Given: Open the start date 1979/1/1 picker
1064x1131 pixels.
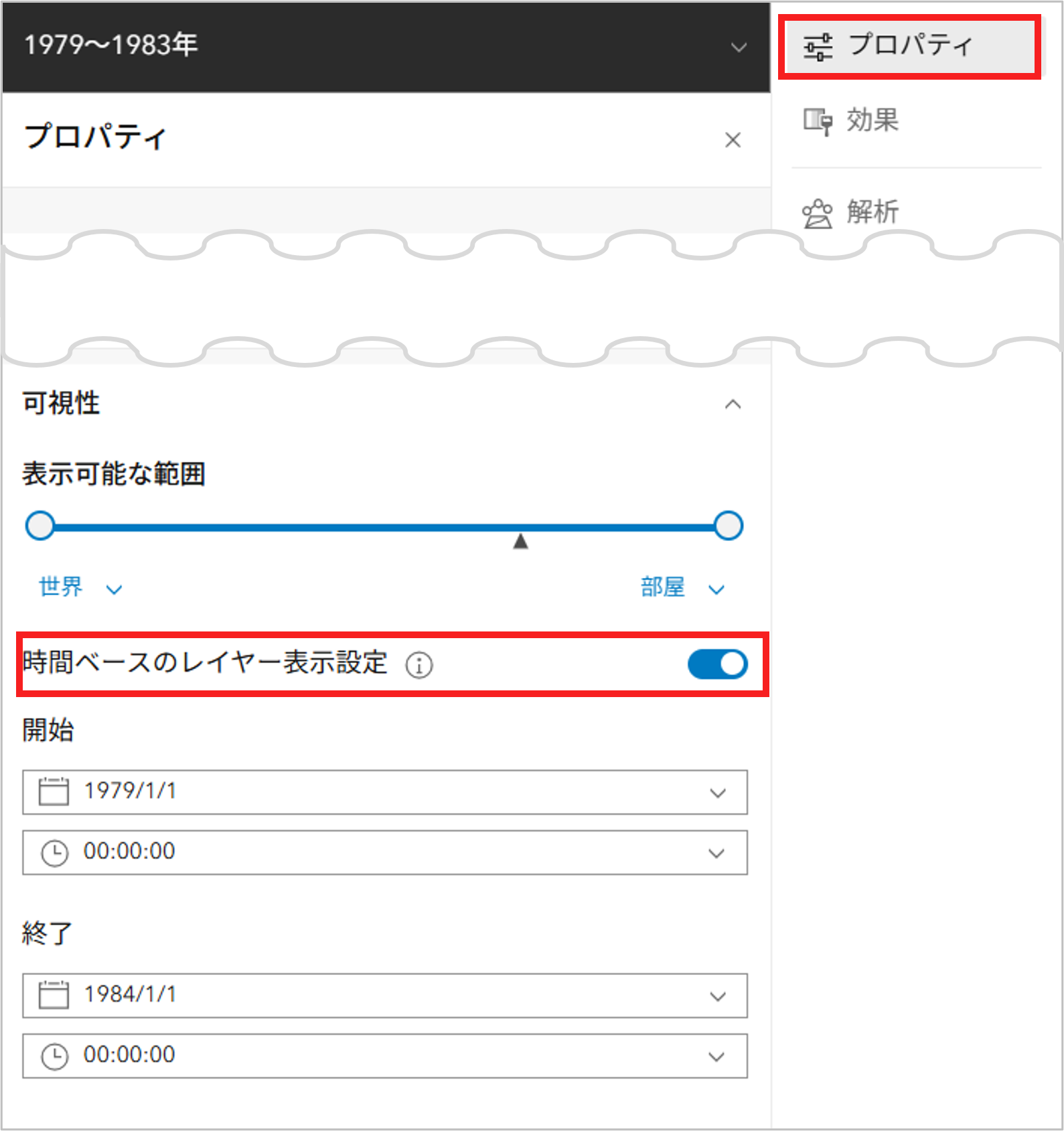Looking at the screenshot, I should click(385, 792).
